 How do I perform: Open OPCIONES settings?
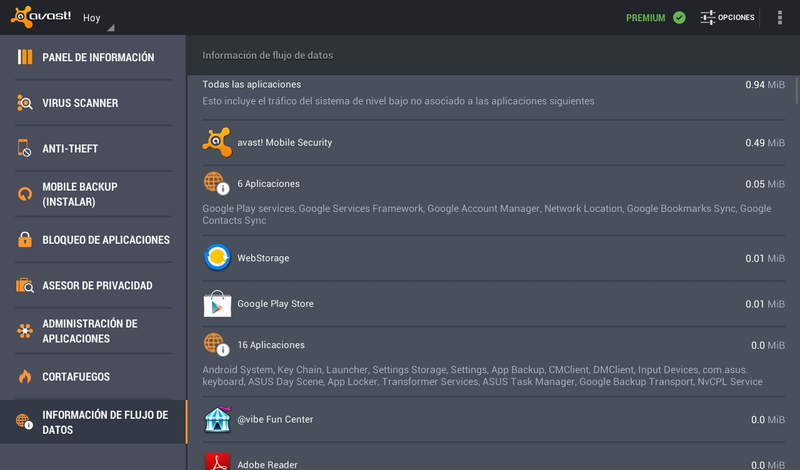(x=727, y=17)
